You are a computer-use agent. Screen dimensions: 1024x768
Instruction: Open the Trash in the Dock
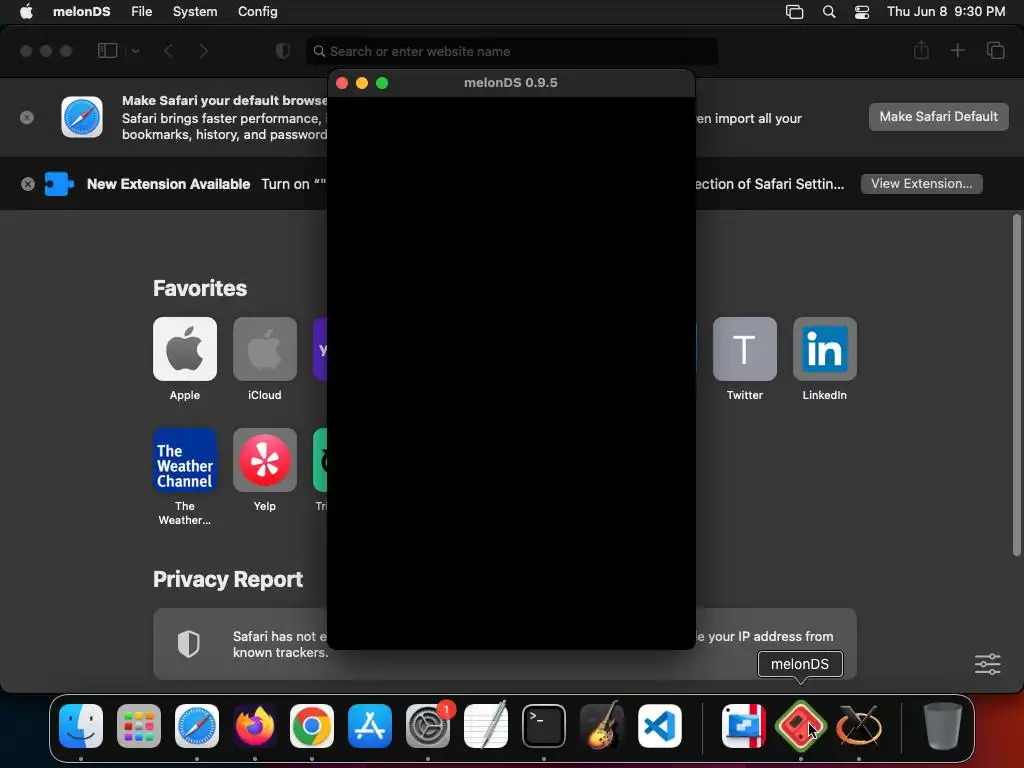click(942, 726)
